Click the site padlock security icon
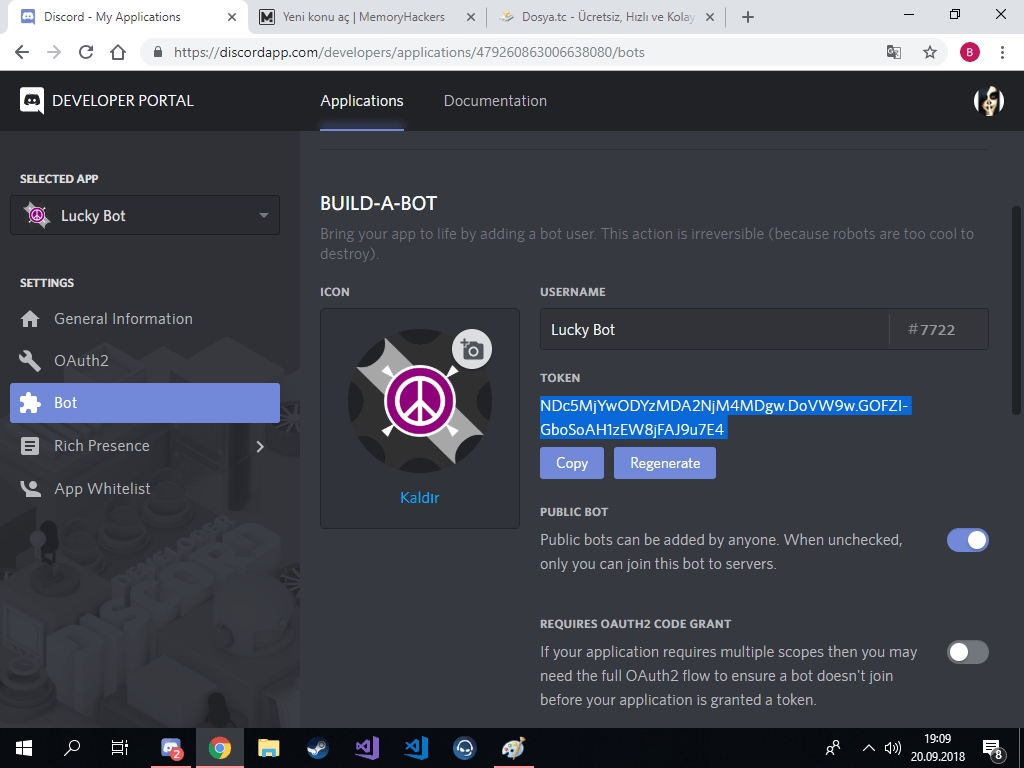Screen dimensions: 1024x768 click(157, 52)
